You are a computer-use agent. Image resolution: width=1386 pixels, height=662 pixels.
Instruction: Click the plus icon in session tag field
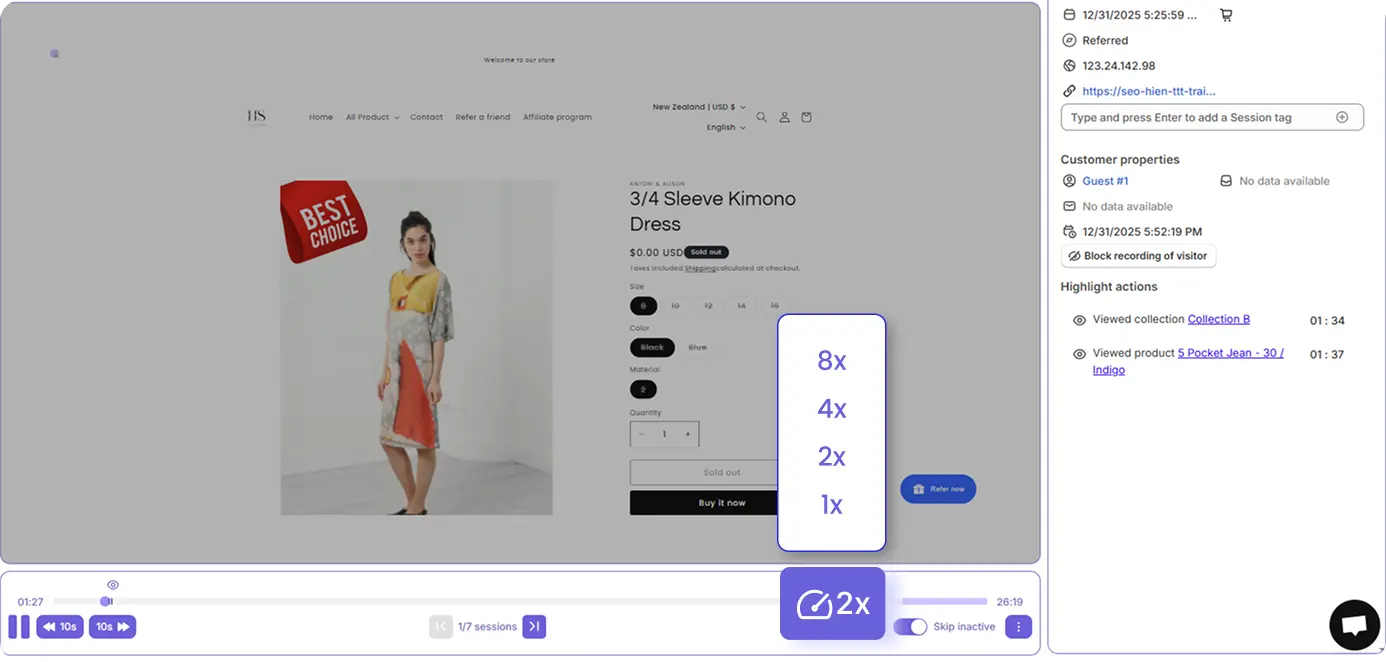1342,117
